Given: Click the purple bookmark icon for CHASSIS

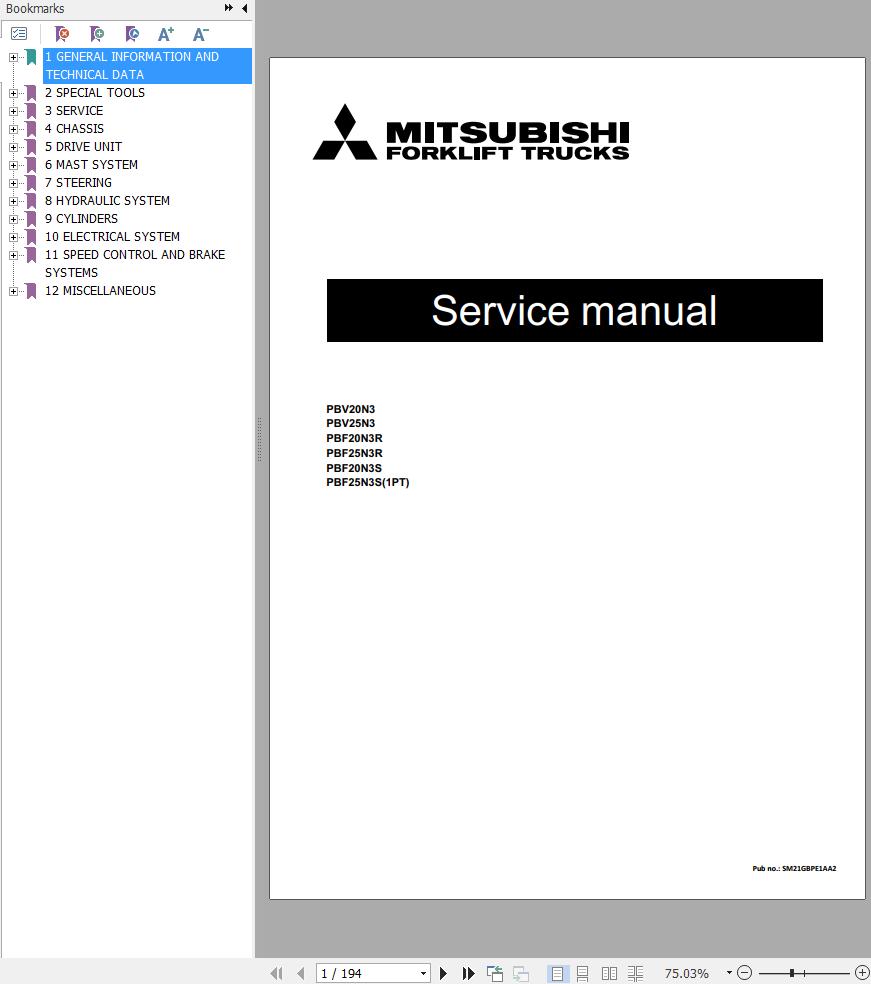Looking at the screenshot, I should [x=31, y=129].
